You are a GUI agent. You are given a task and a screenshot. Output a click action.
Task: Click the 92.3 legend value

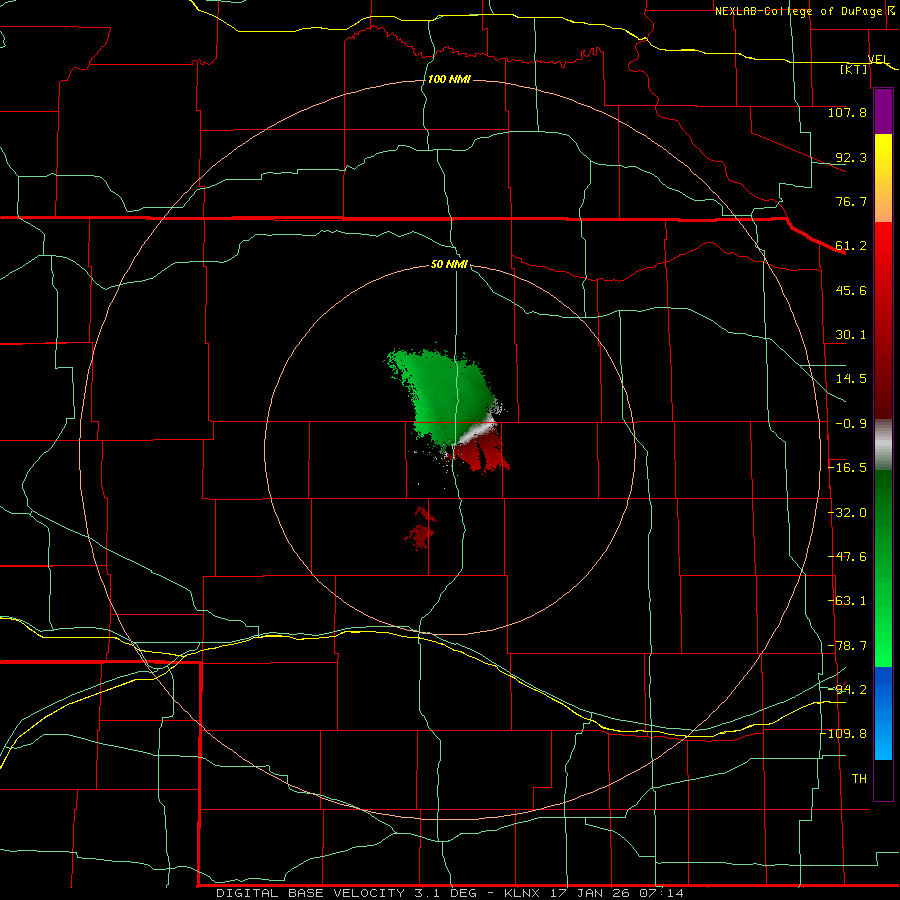[851, 157]
